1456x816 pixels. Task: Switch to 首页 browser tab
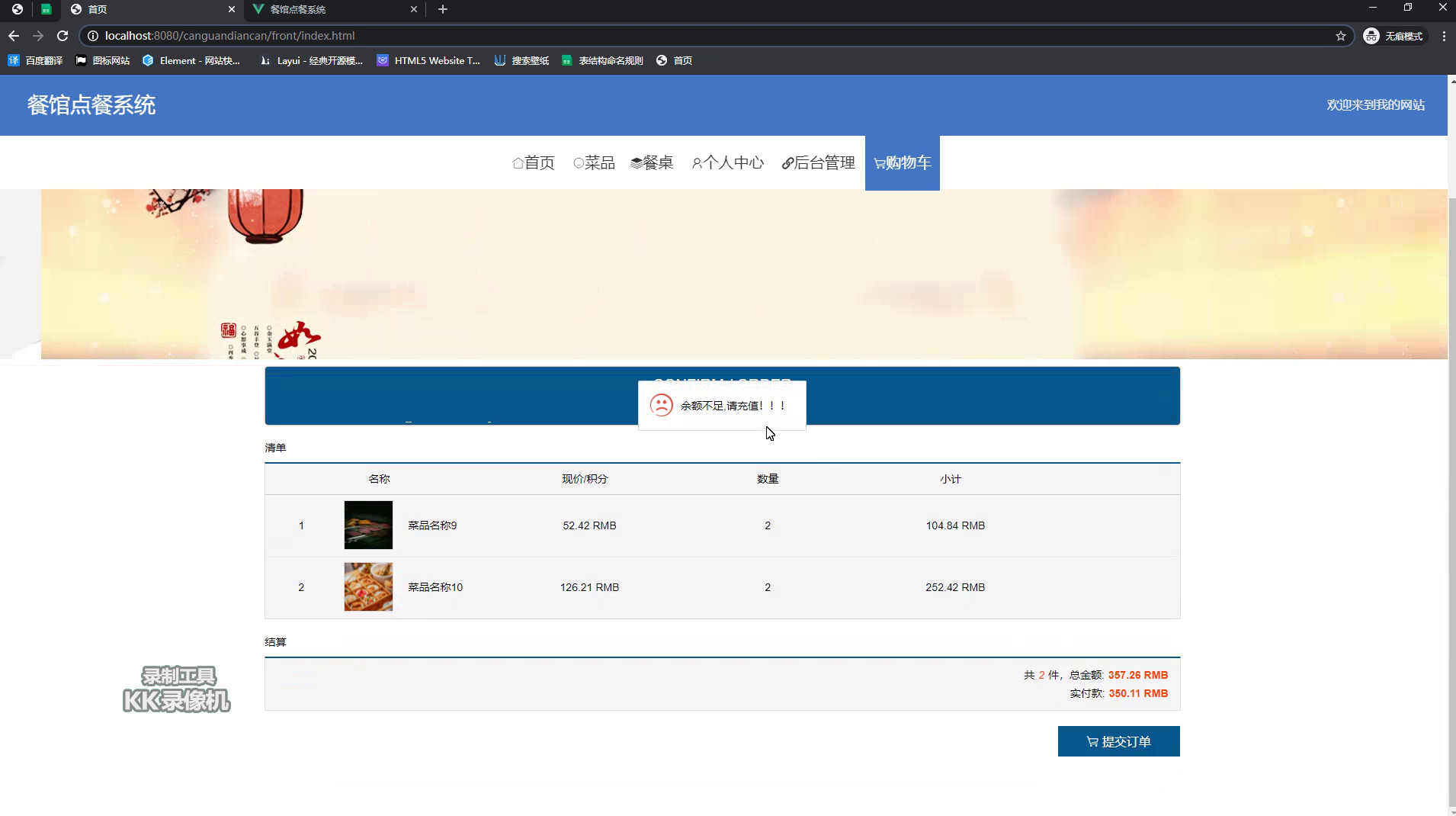coord(152,9)
